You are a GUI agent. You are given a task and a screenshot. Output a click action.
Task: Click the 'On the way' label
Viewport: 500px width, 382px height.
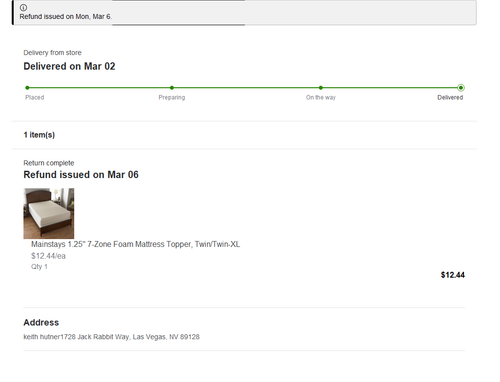321,97
